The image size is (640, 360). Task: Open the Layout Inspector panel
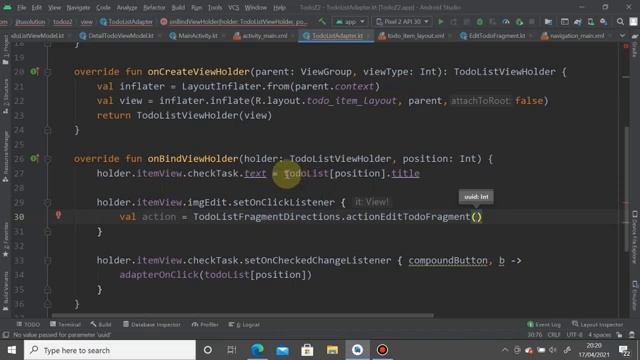(598, 324)
